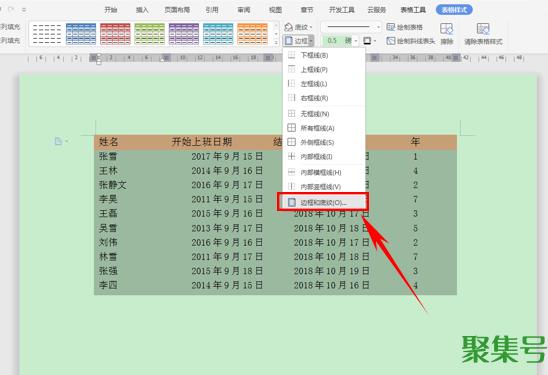Switch to the 开始 tab
This screenshot has width=548, height=375.
pyautogui.click(x=110, y=10)
